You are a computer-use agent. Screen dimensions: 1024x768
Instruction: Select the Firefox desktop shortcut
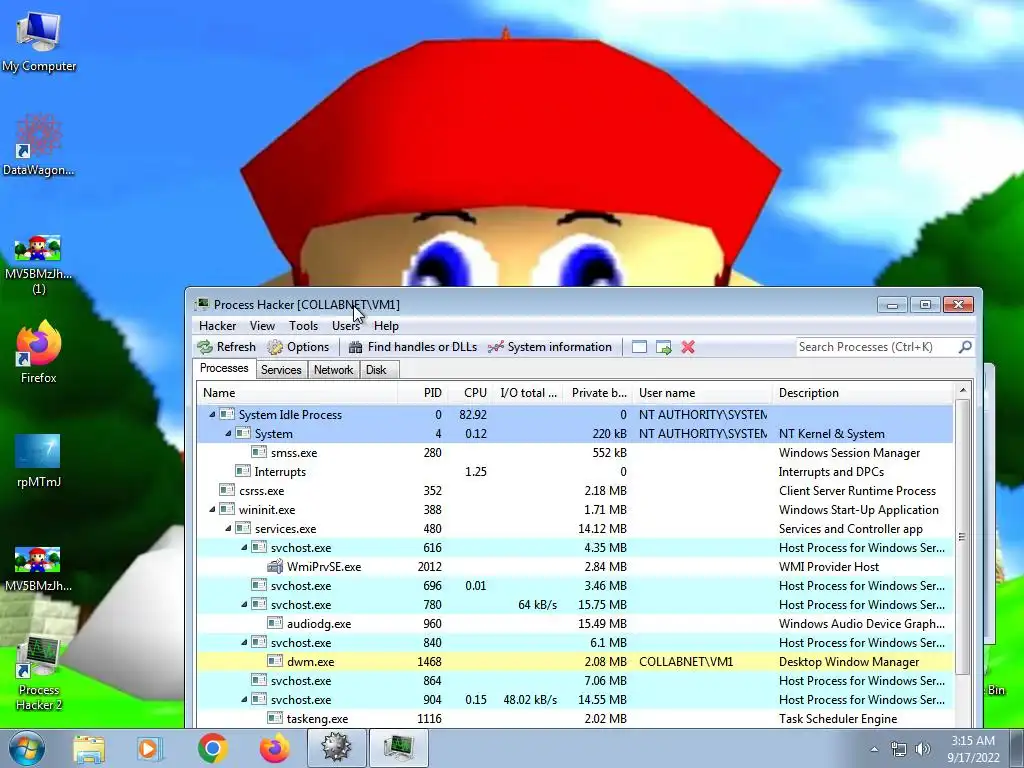pos(39,353)
